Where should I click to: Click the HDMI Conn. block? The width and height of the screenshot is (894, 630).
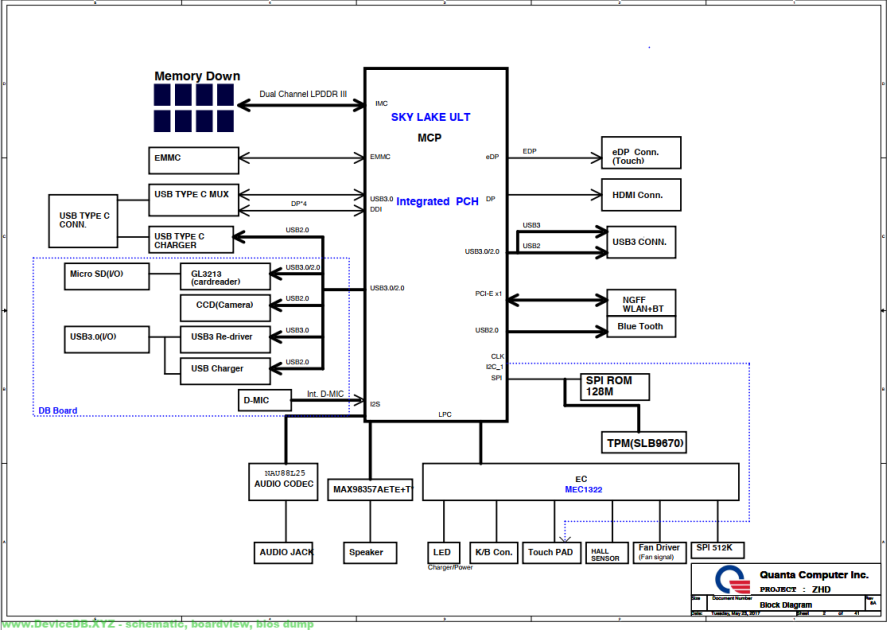pyautogui.click(x=641, y=195)
